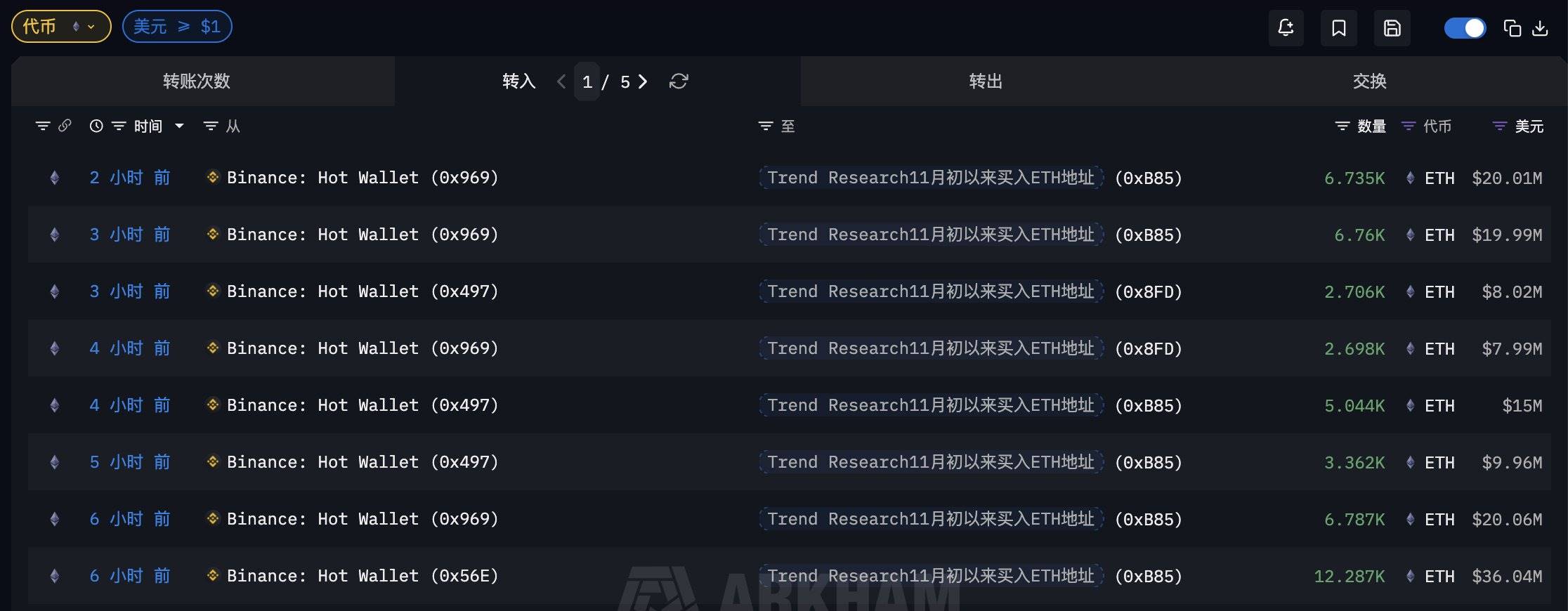Image resolution: width=1568 pixels, height=611 pixels.
Task: Click the save disk icon
Action: 1392,28
